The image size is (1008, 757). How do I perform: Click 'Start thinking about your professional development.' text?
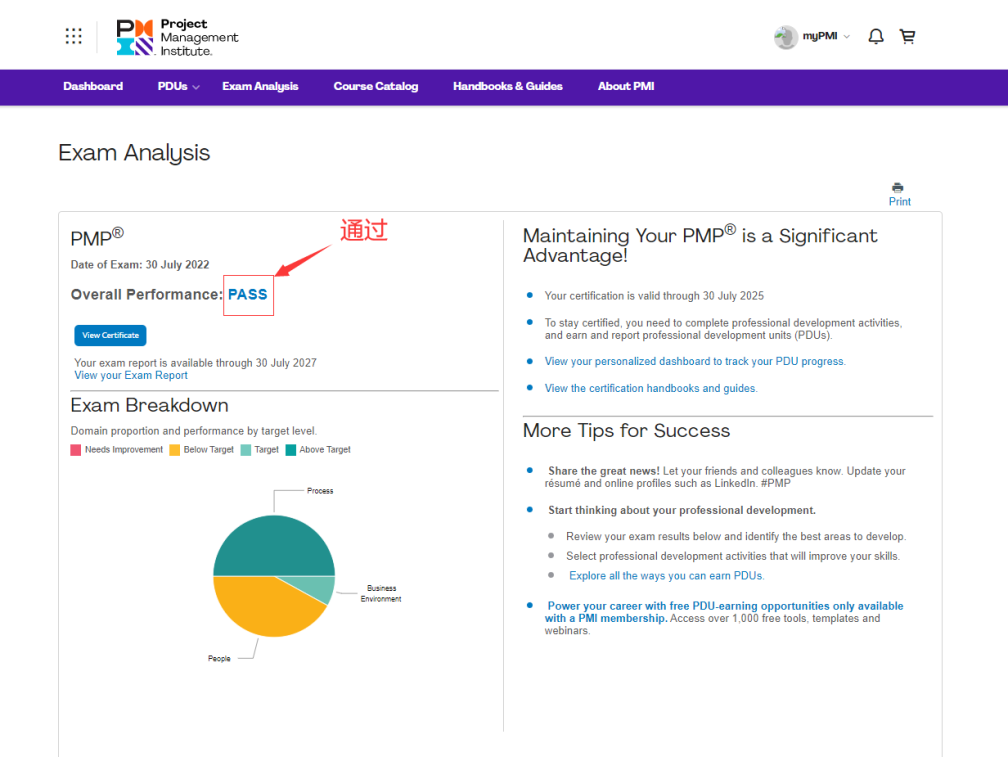click(682, 510)
